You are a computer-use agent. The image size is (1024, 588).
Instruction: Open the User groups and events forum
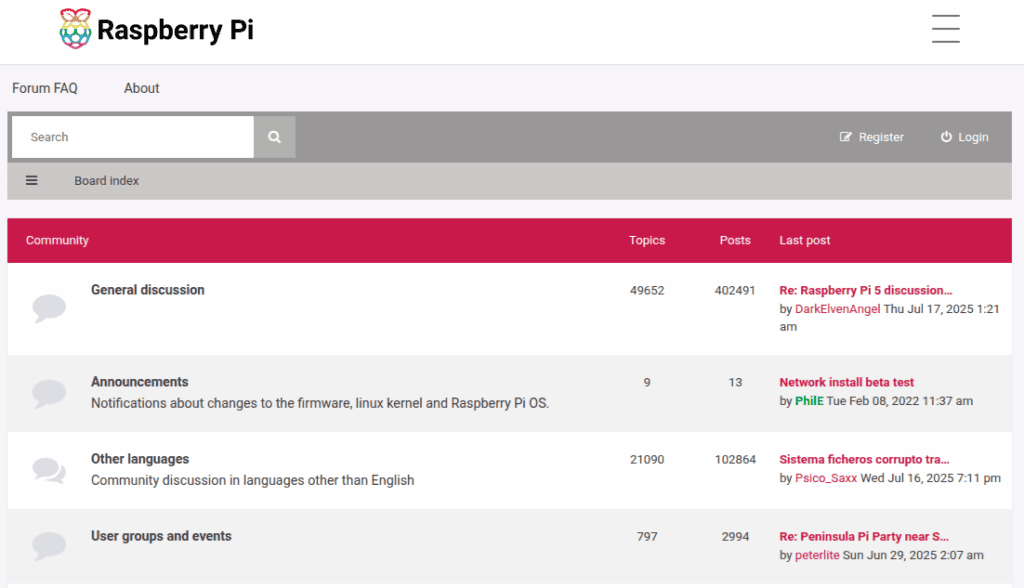pos(161,536)
